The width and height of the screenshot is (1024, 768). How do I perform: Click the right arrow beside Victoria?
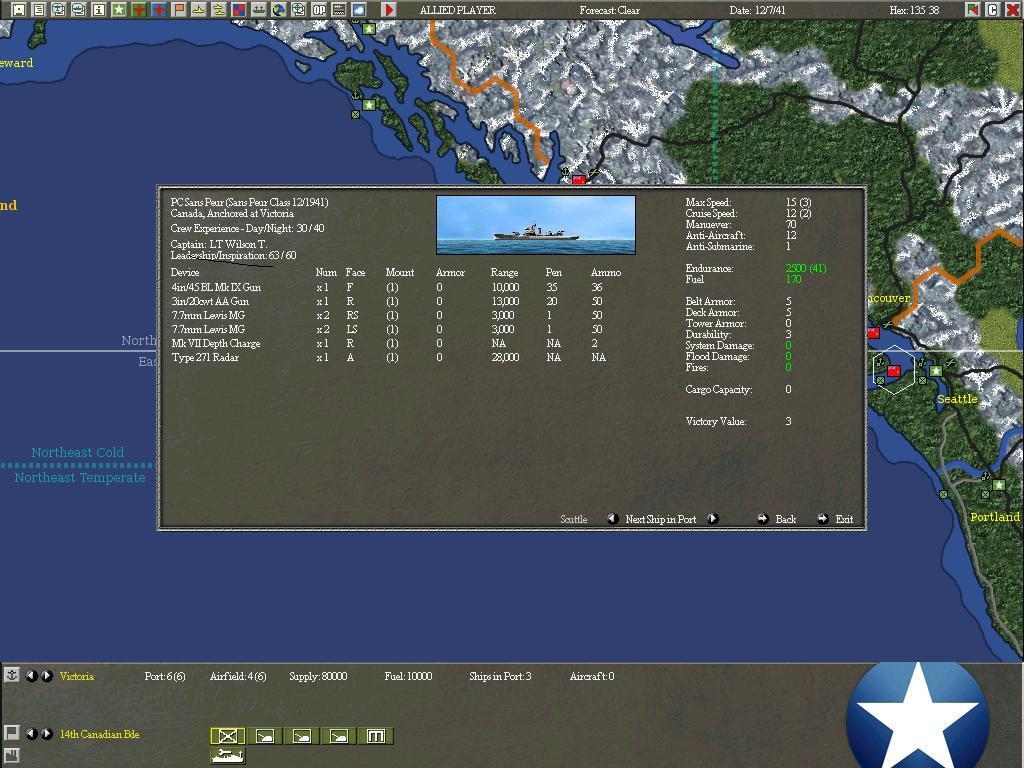[x=47, y=675]
